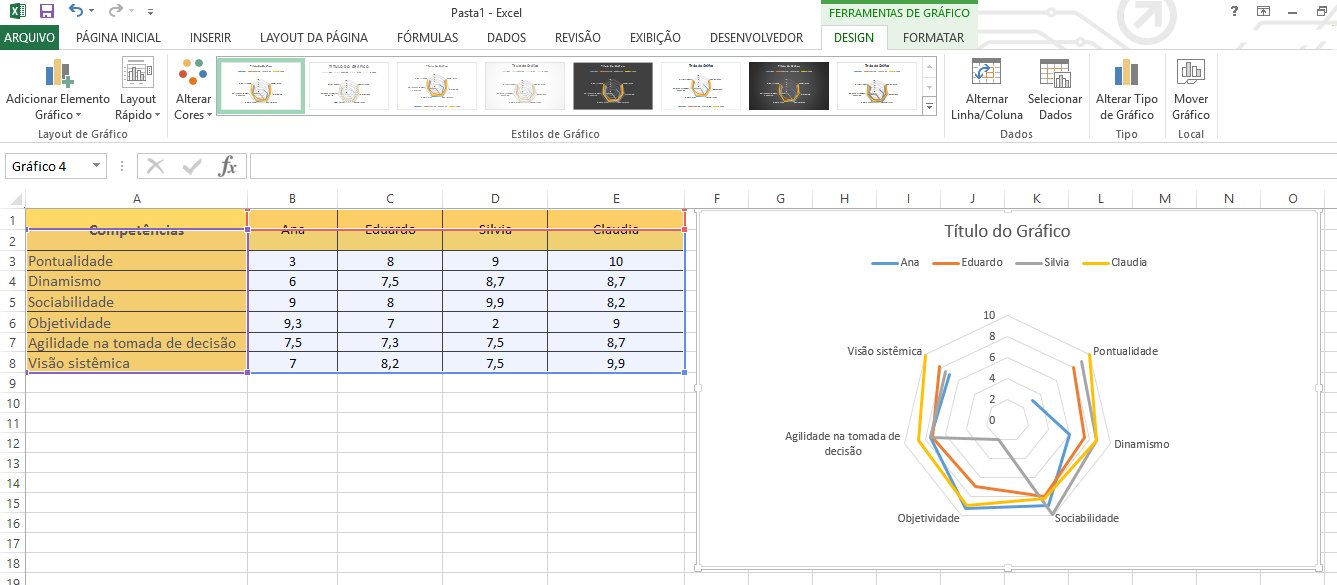Open the ARQUIVO menu
This screenshot has height=585, width=1337.
[x=30, y=37]
